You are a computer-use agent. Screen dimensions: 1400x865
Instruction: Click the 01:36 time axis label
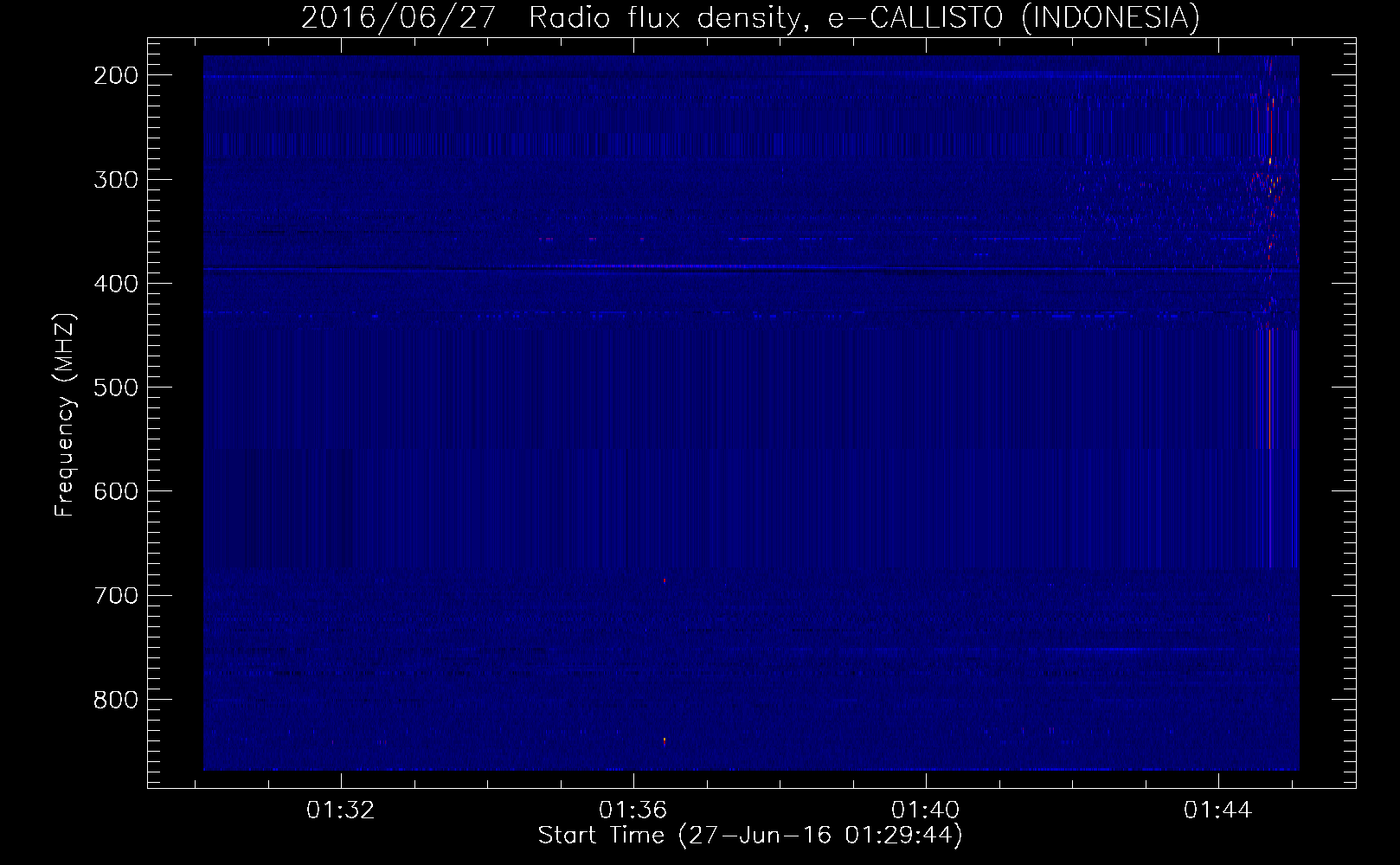coord(633,811)
